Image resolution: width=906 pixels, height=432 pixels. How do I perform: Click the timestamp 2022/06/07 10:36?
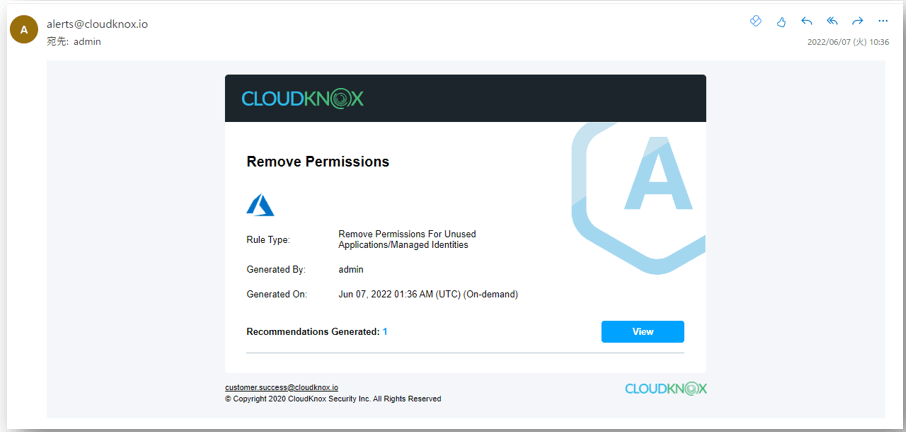click(848, 42)
